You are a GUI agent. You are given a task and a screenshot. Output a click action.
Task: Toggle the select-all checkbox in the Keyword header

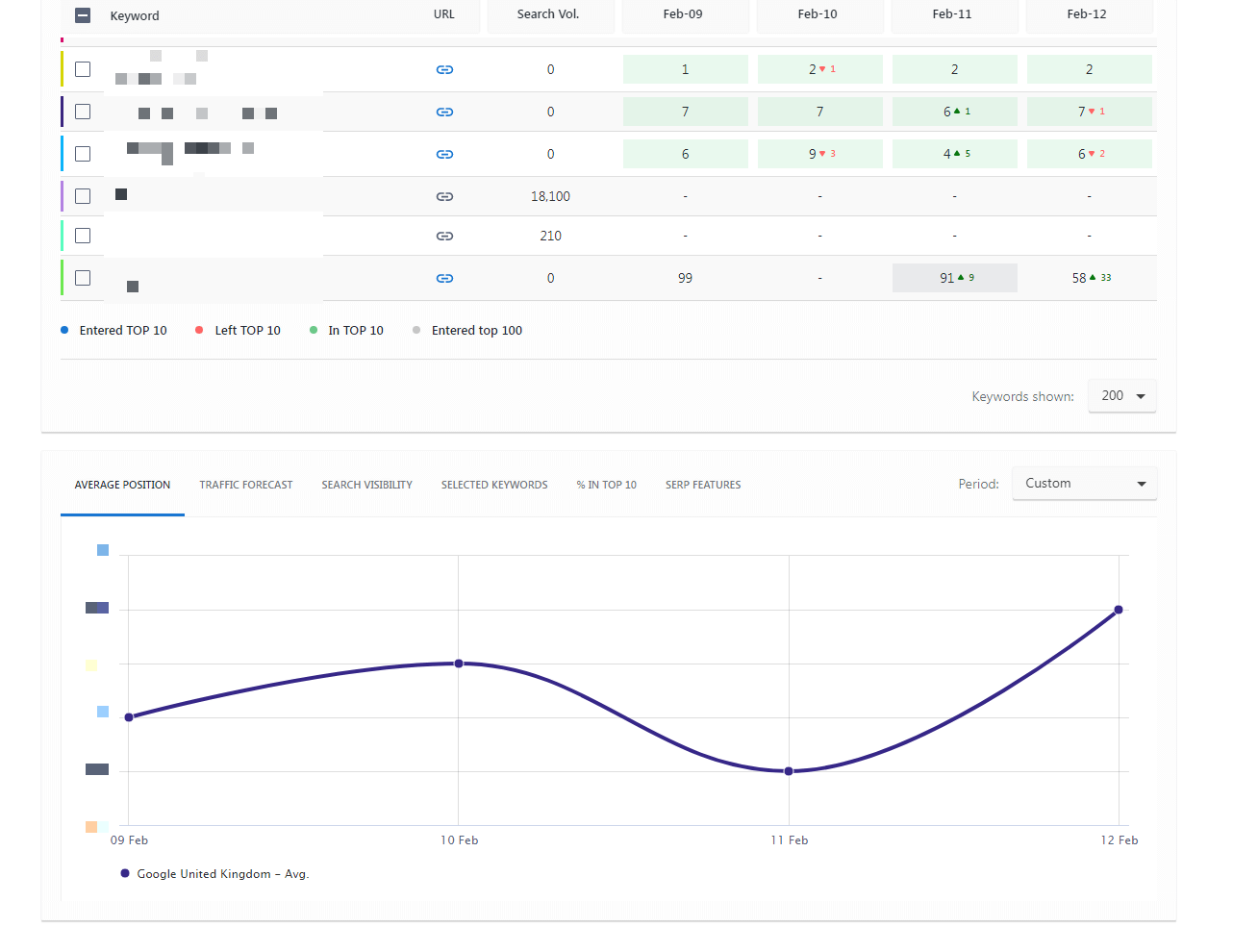(x=83, y=15)
